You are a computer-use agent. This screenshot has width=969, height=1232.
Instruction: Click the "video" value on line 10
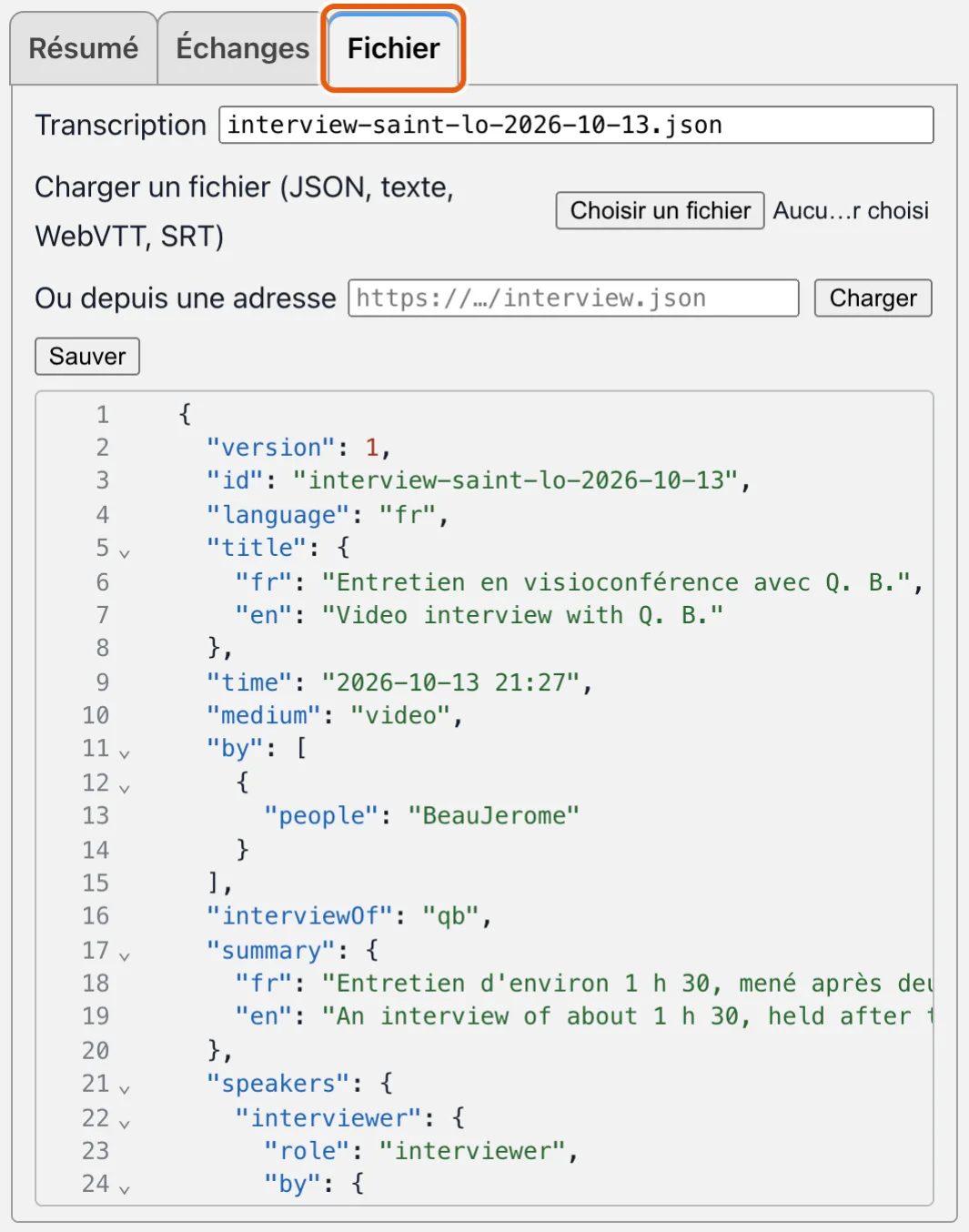pyautogui.click(x=400, y=715)
